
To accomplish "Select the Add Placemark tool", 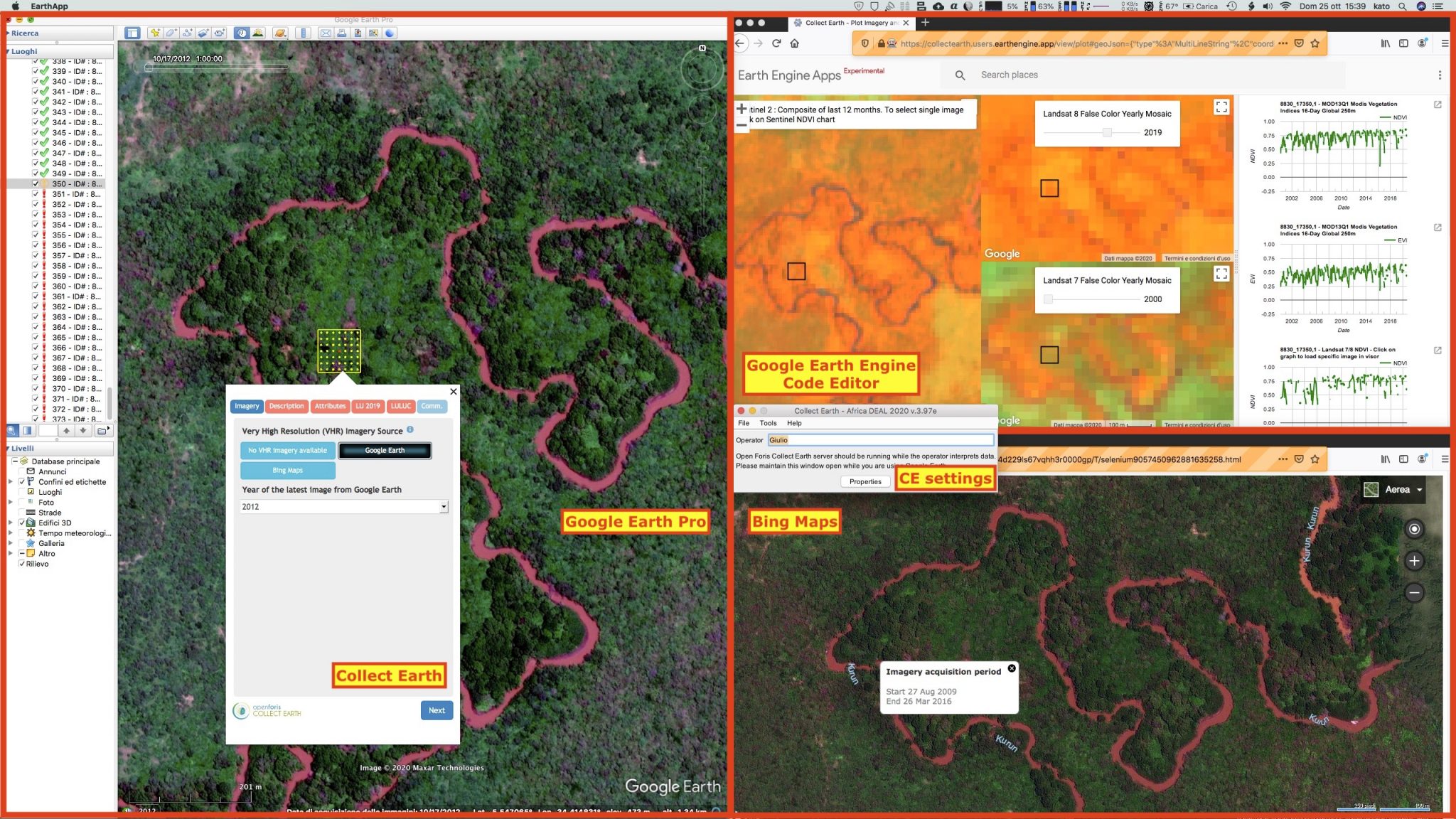I will tap(155, 33).
